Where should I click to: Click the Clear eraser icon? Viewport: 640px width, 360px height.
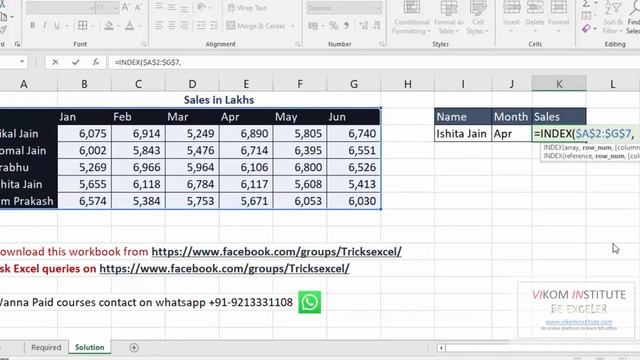(586, 28)
